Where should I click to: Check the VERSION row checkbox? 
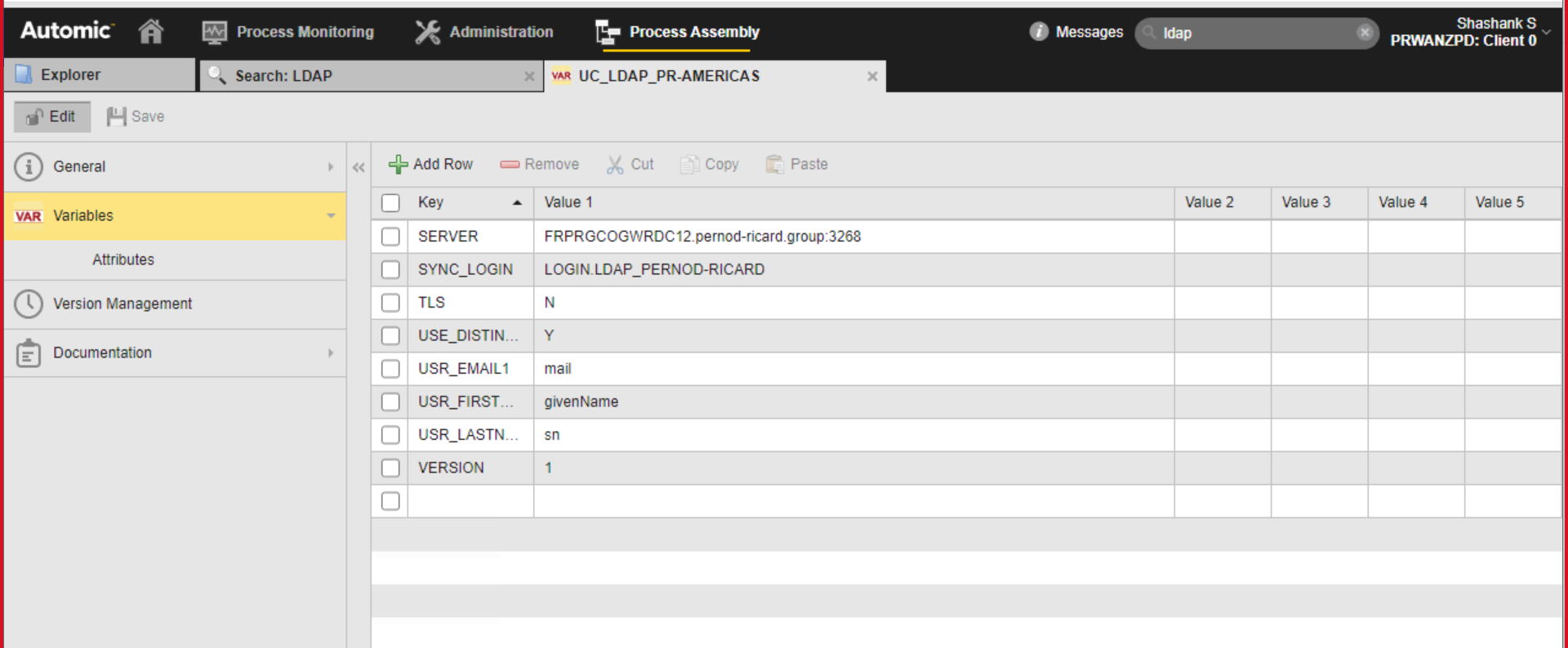pos(390,468)
